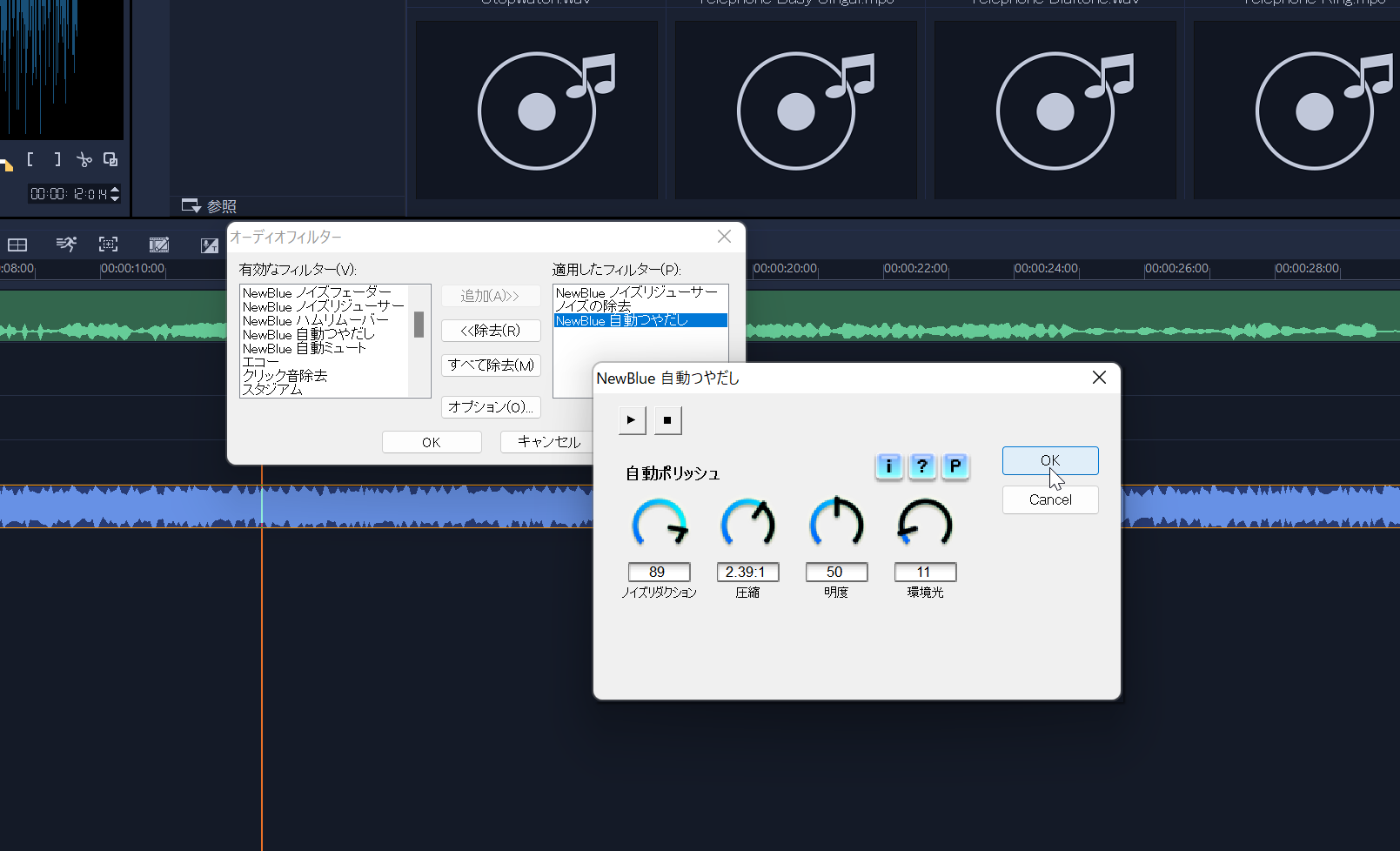Open the 参照 browse button

[209, 206]
